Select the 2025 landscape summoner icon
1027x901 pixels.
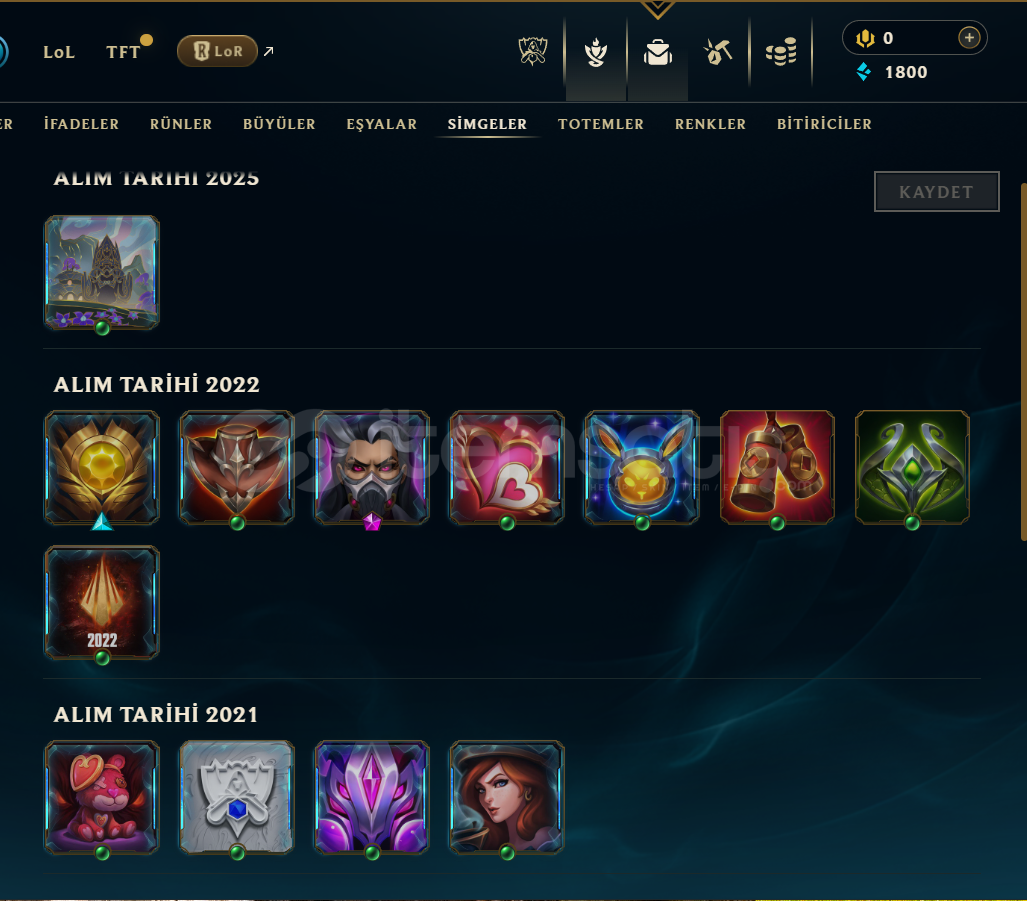102,272
